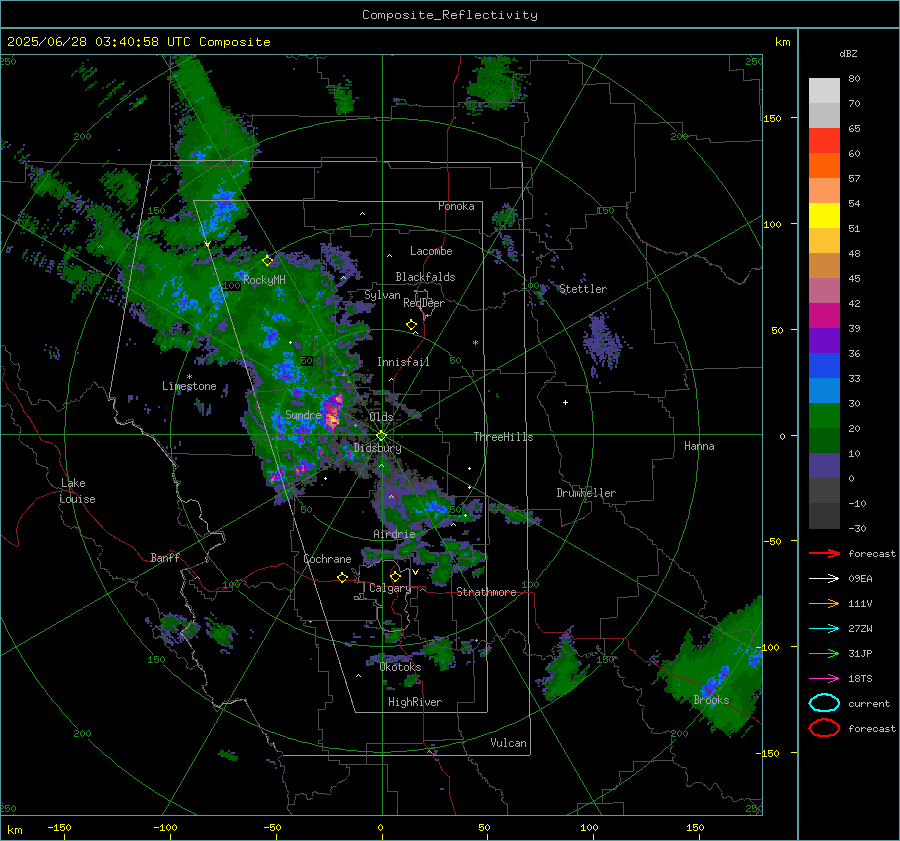900x841 pixels.
Task: Click the Vulcan city label
Action: (x=508, y=743)
